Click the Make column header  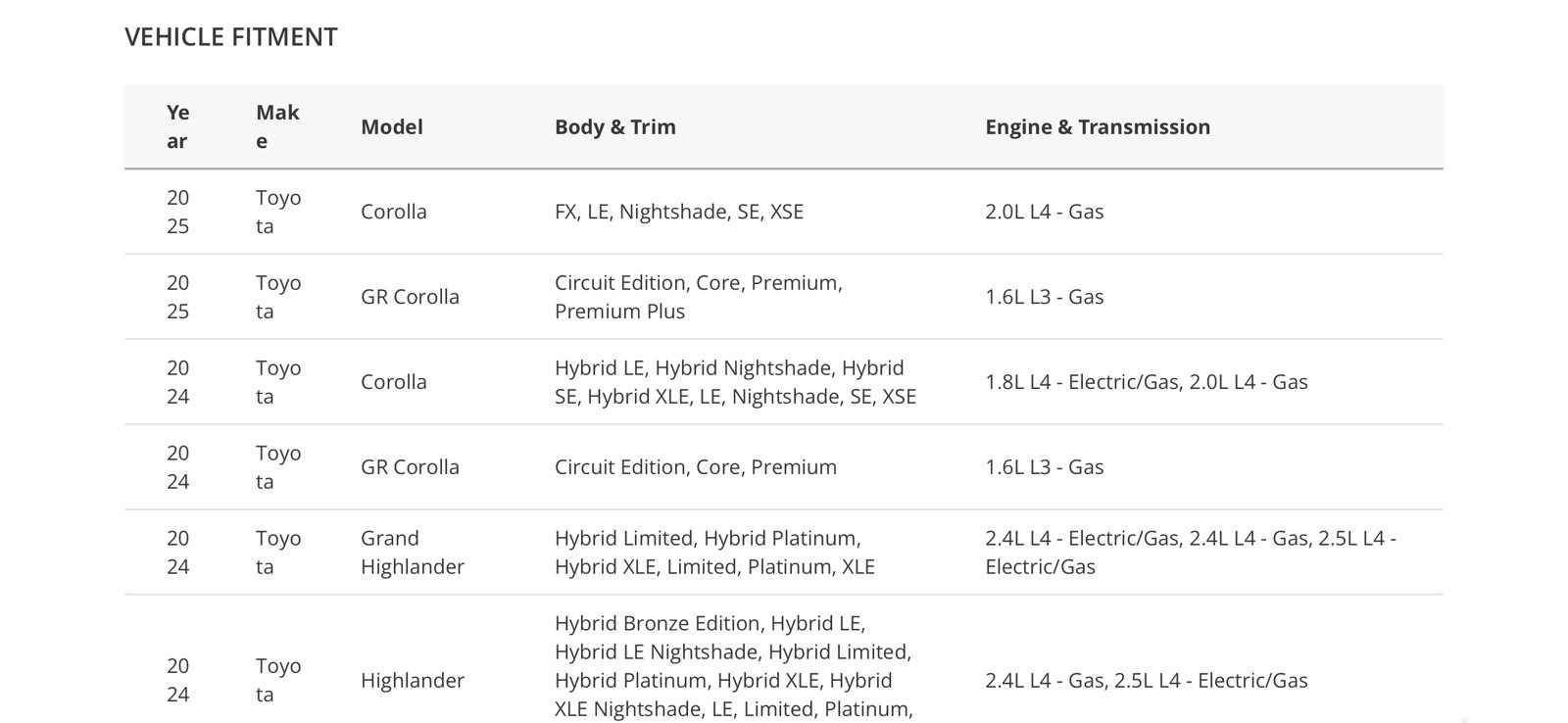click(277, 126)
